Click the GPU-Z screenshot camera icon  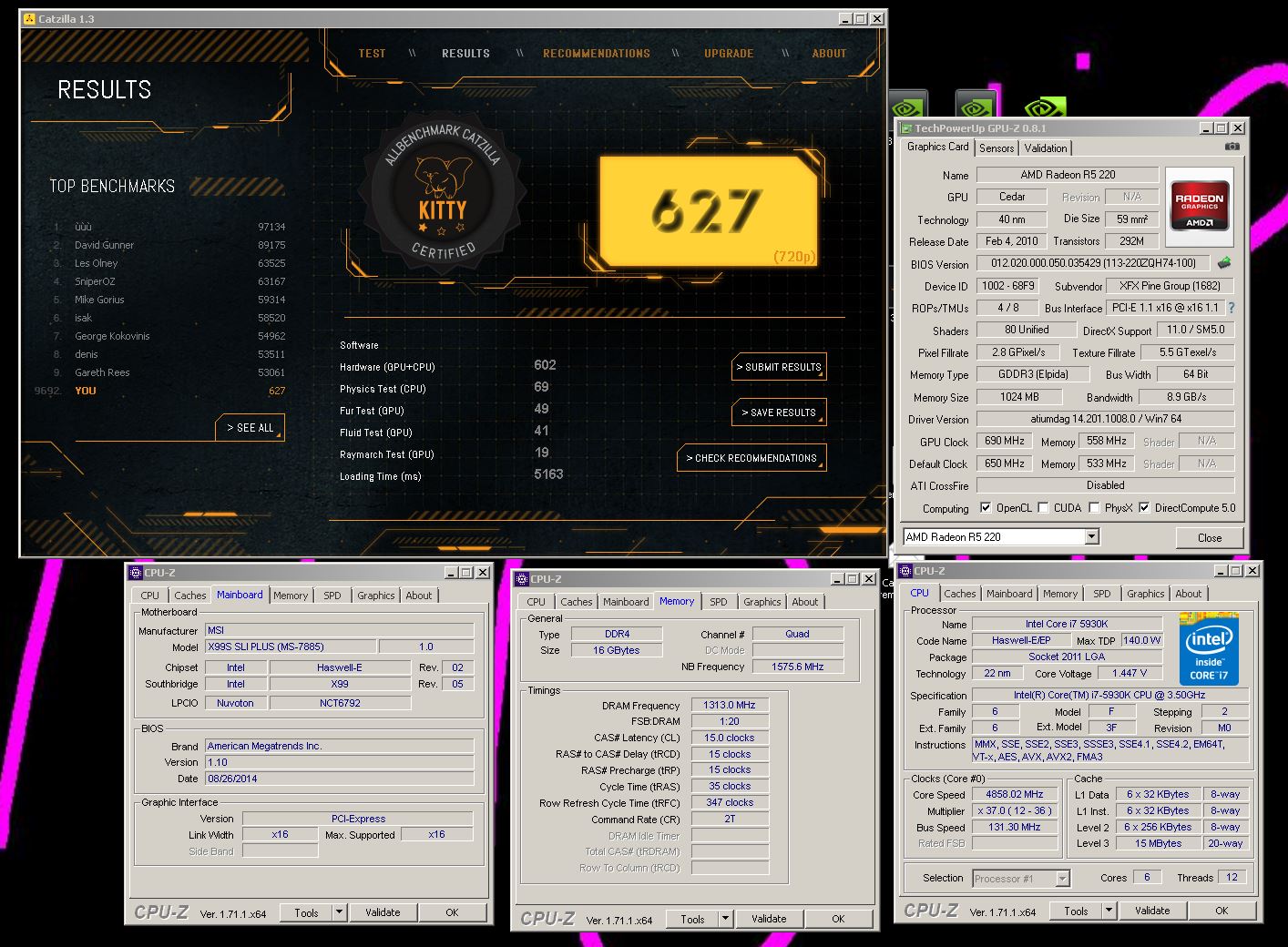tap(1232, 146)
